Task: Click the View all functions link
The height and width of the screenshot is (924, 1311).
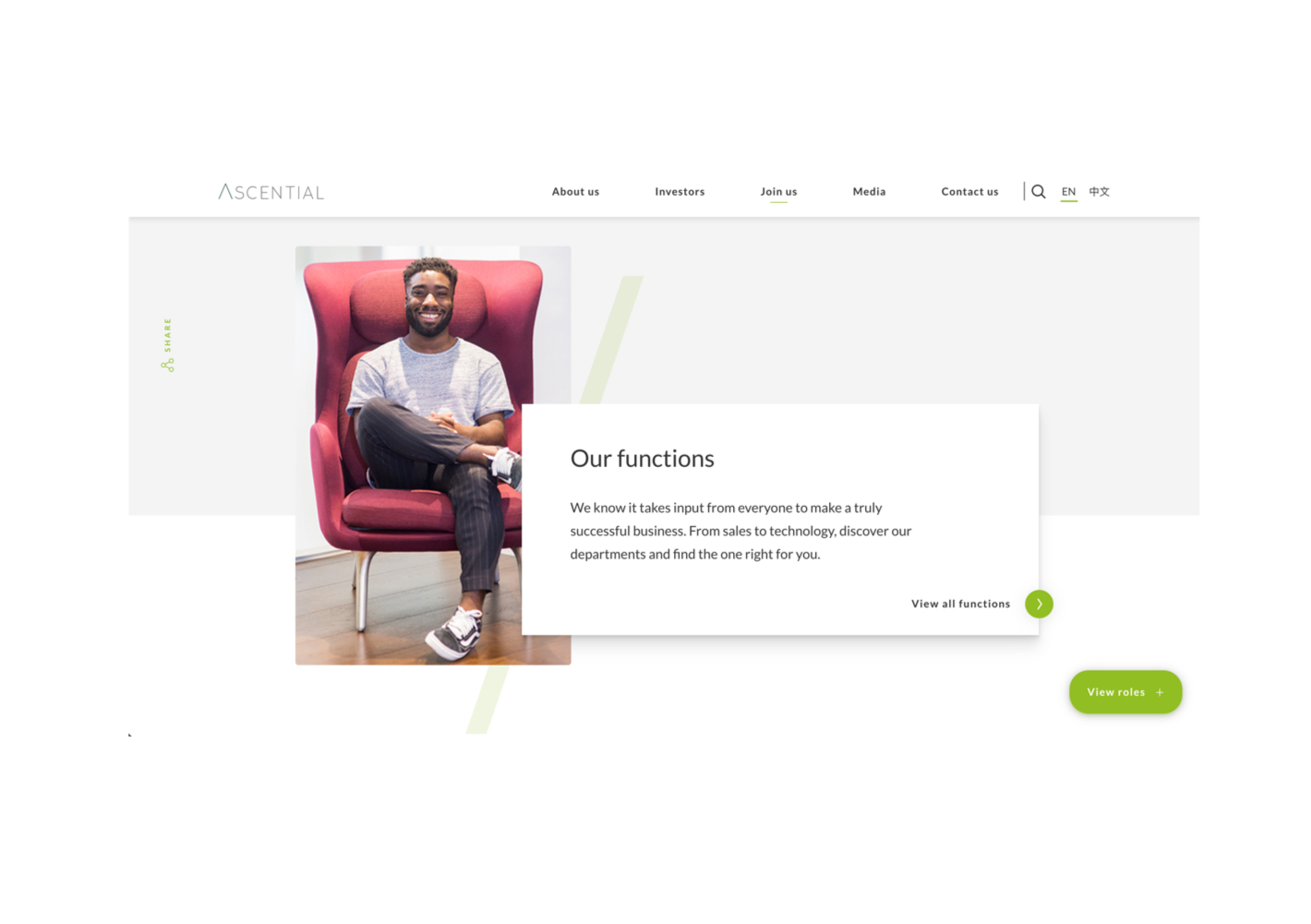Action: click(960, 604)
